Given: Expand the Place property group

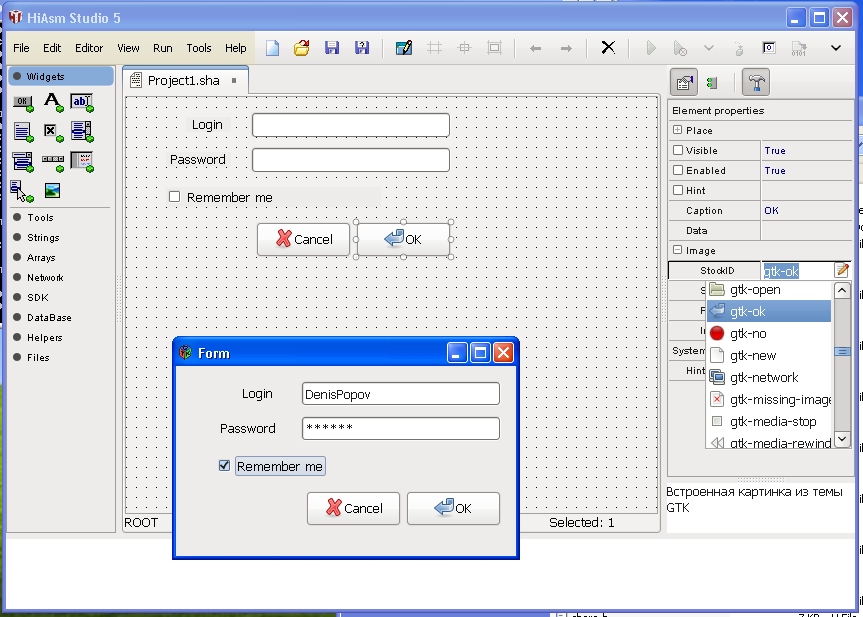Looking at the screenshot, I should 677,131.
